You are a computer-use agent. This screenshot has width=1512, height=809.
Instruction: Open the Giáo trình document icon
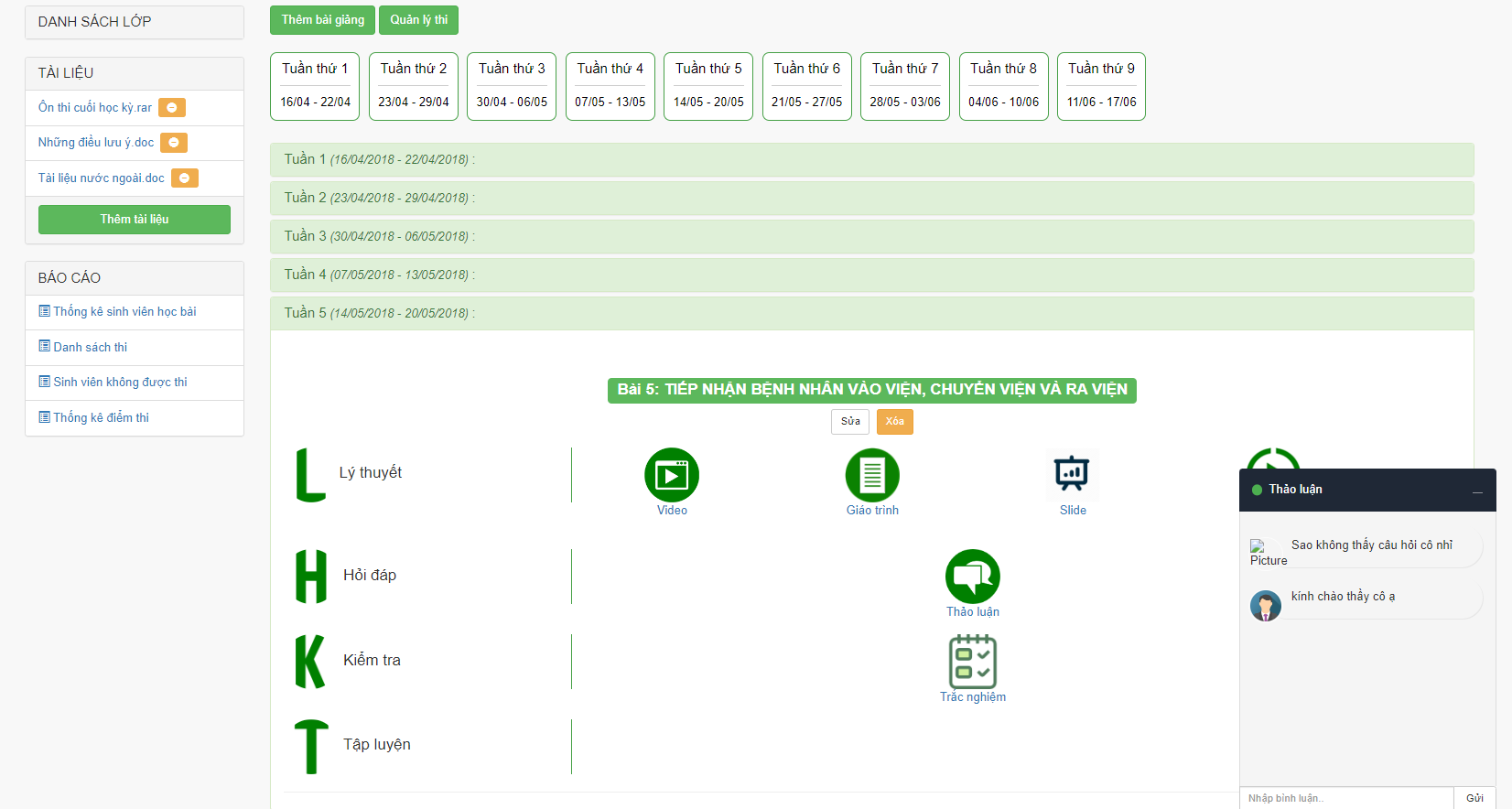(x=871, y=475)
